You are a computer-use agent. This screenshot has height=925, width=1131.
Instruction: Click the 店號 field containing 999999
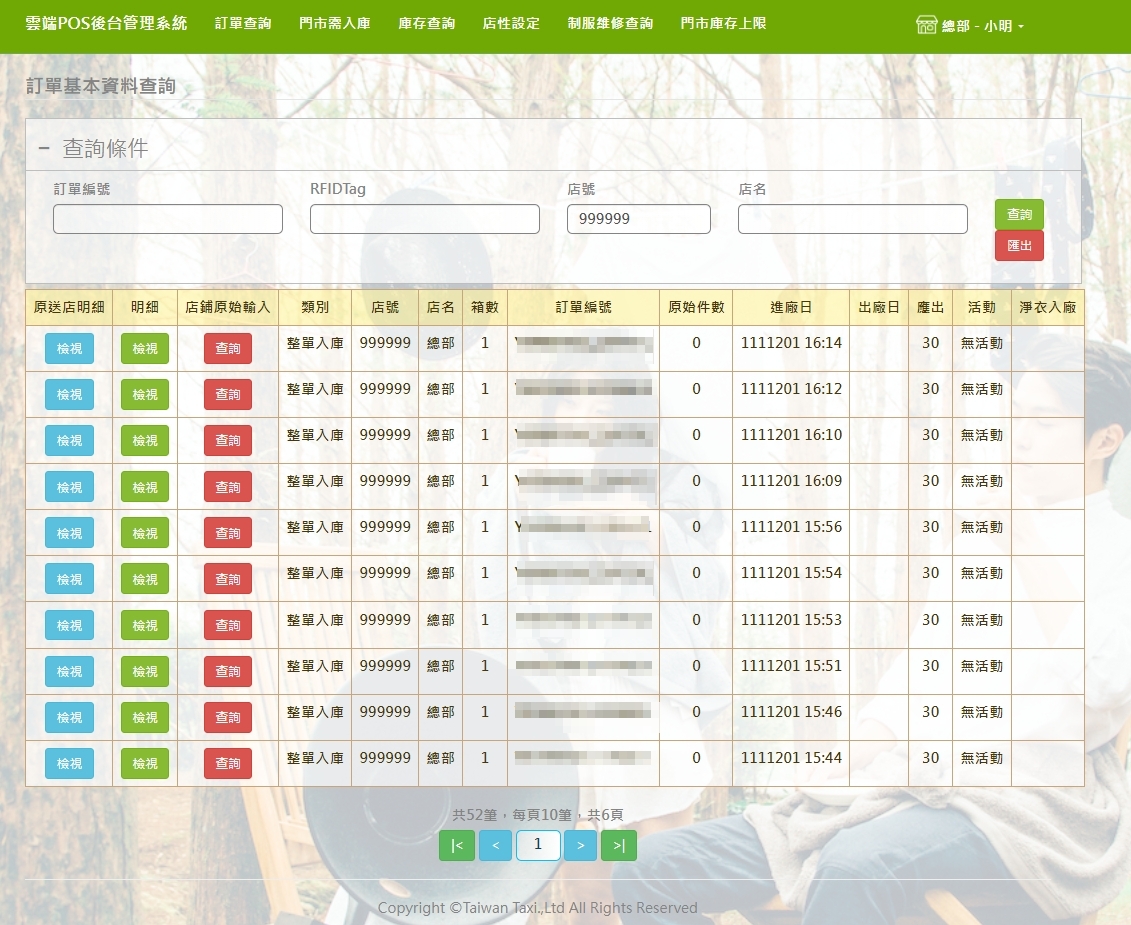(x=639, y=219)
